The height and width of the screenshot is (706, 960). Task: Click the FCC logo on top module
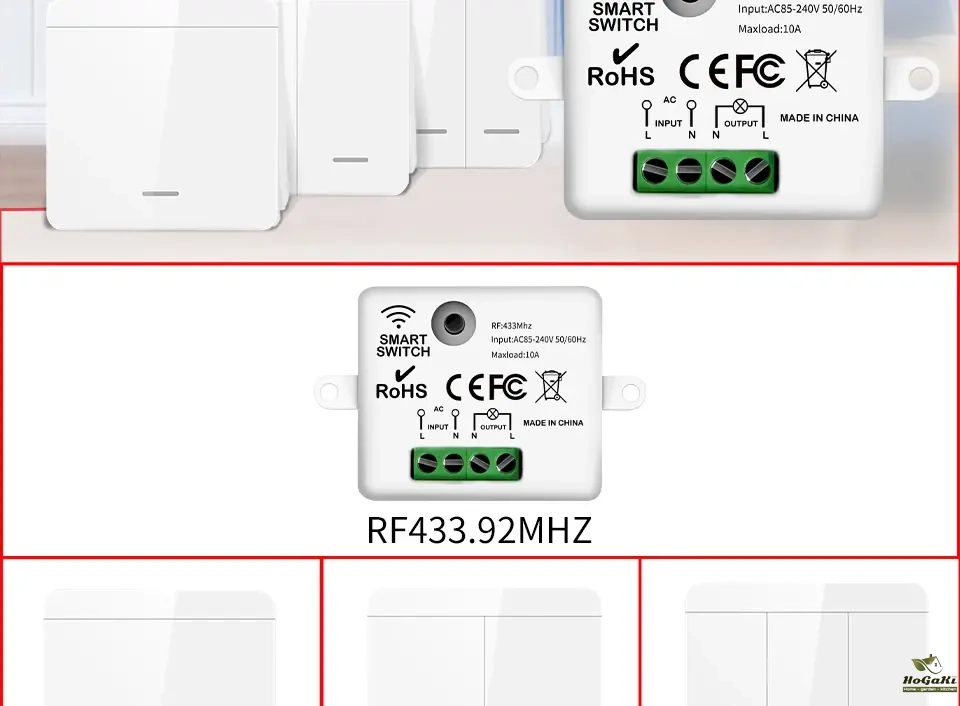point(760,71)
